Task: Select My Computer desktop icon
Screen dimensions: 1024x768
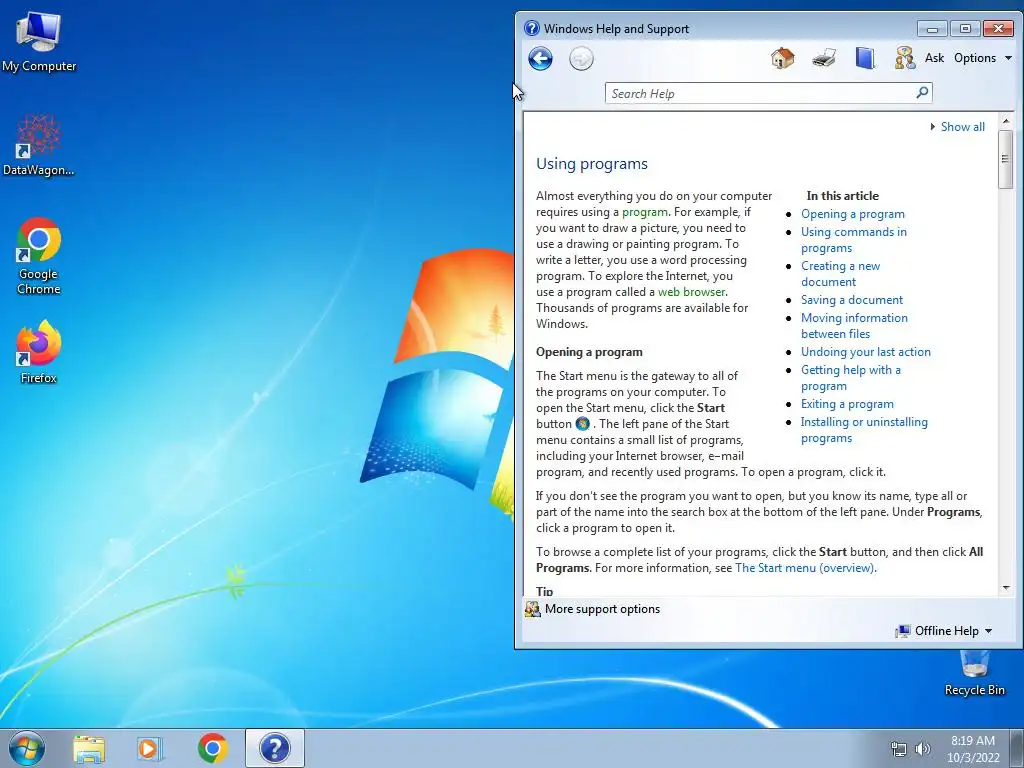Action: pyautogui.click(x=39, y=41)
